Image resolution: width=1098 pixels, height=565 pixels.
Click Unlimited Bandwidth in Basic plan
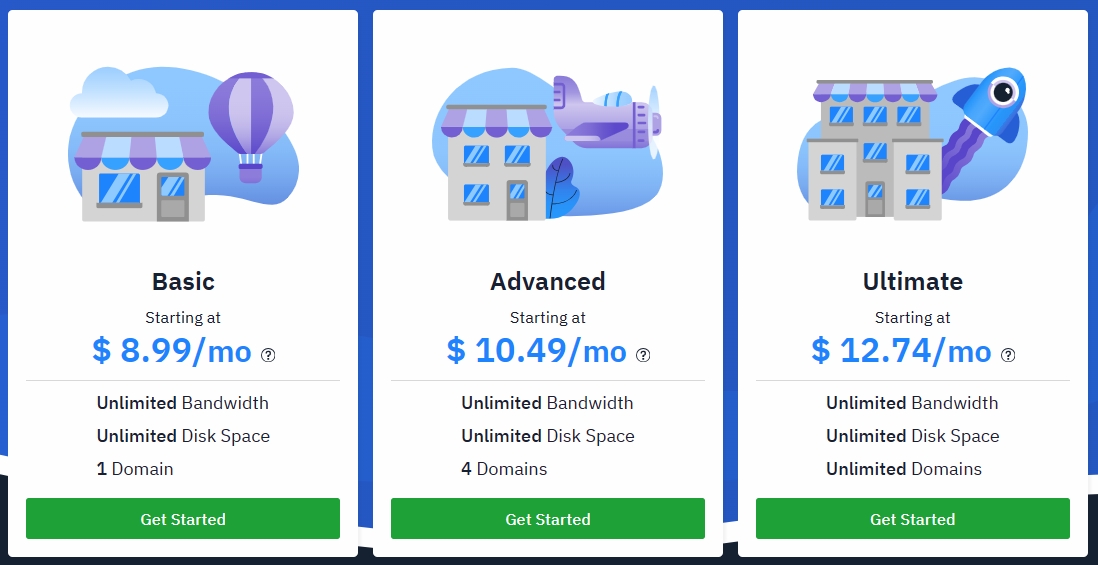point(183,403)
